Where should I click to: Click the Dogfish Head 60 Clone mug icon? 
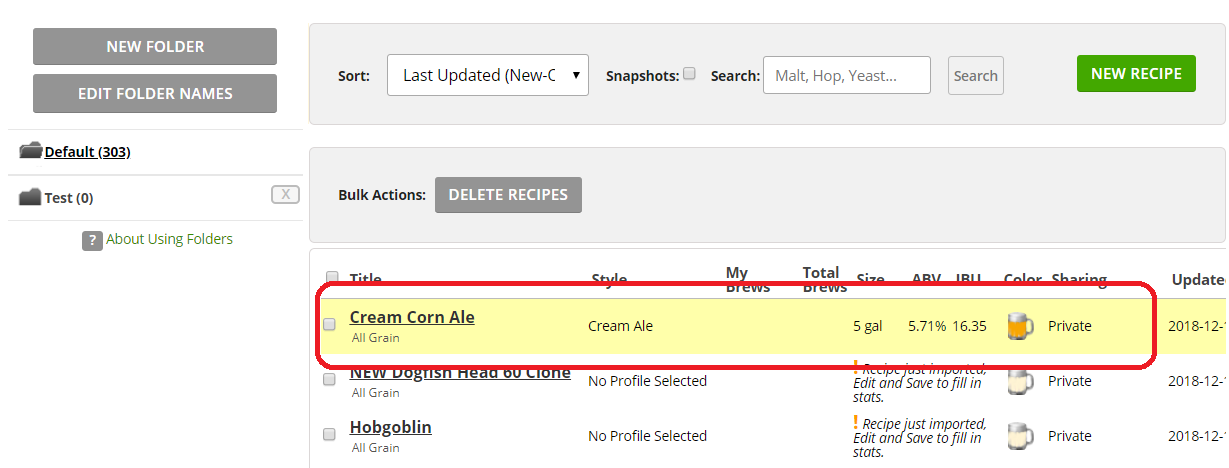1018,382
